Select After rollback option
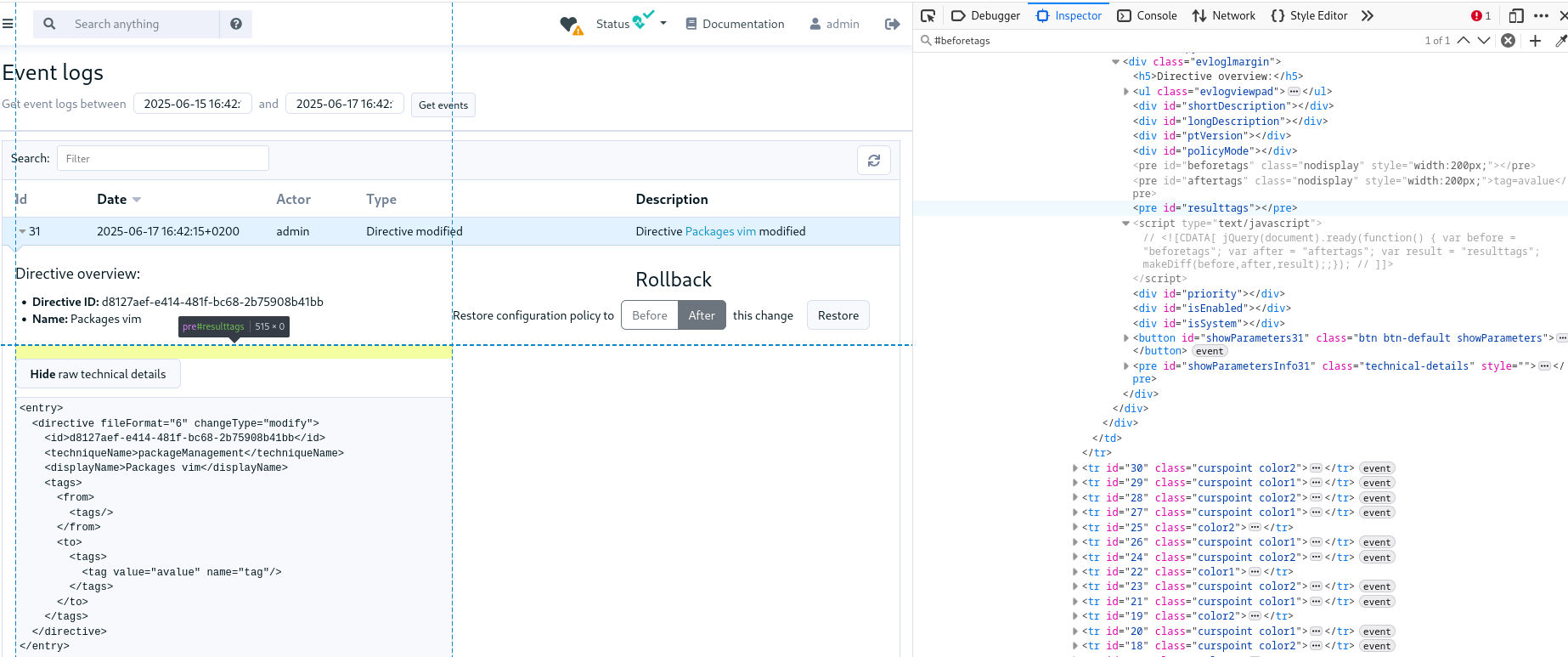Screen dimensions: 1568x657 (x=702, y=315)
